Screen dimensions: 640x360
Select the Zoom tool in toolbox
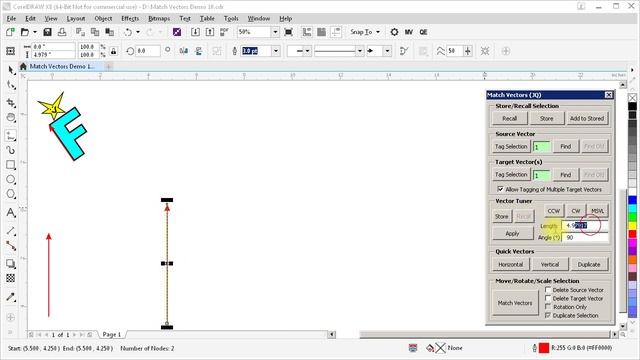point(11,118)
